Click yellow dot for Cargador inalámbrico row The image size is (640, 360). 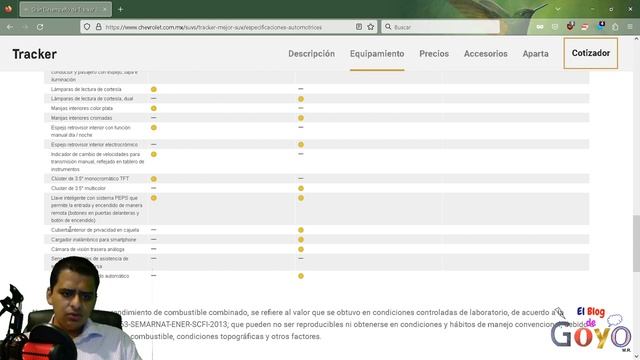tap(301, 240)
